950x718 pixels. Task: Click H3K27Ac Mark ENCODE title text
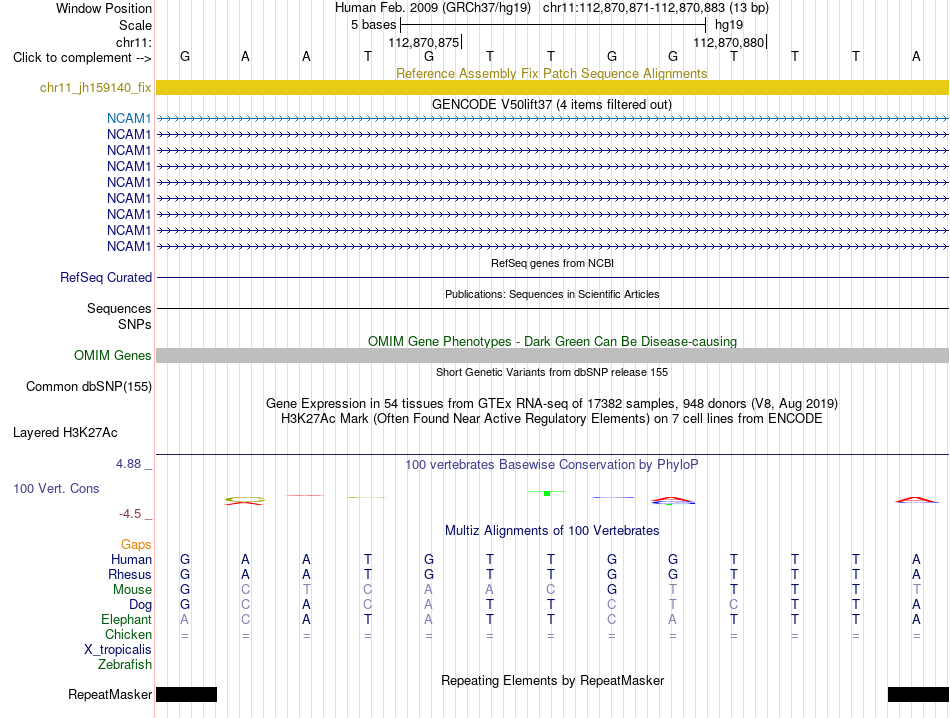(x=552, y=419)
